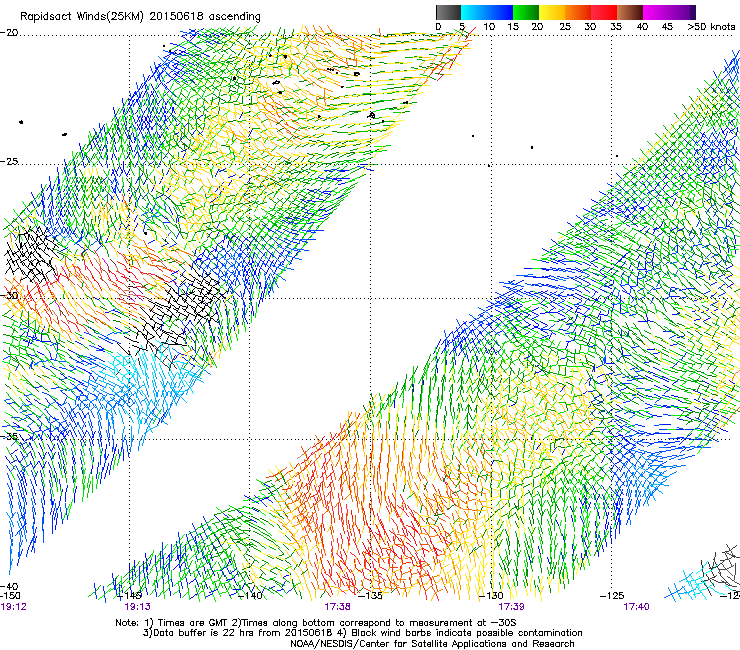Click the '0' legend scale label

(x=438, y=27)
